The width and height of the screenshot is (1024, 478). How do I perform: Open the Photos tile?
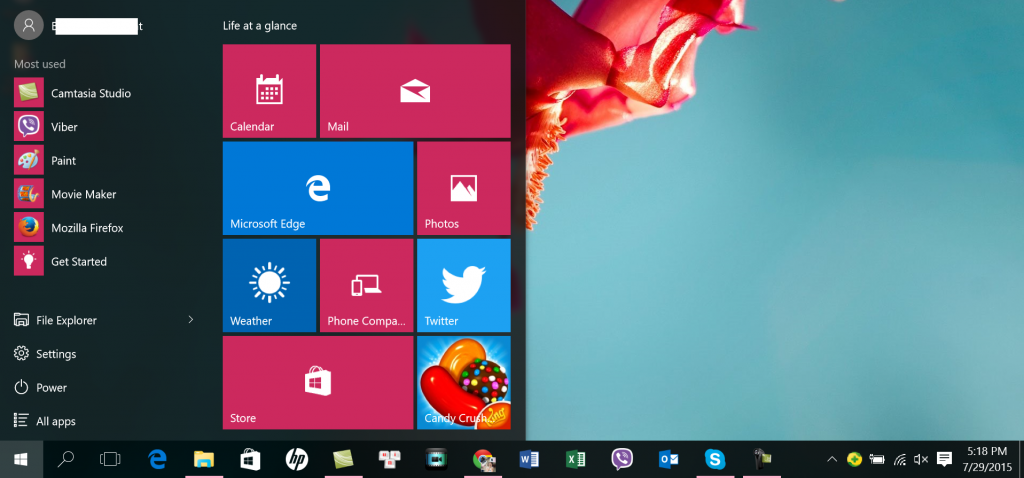coord(464,188)
